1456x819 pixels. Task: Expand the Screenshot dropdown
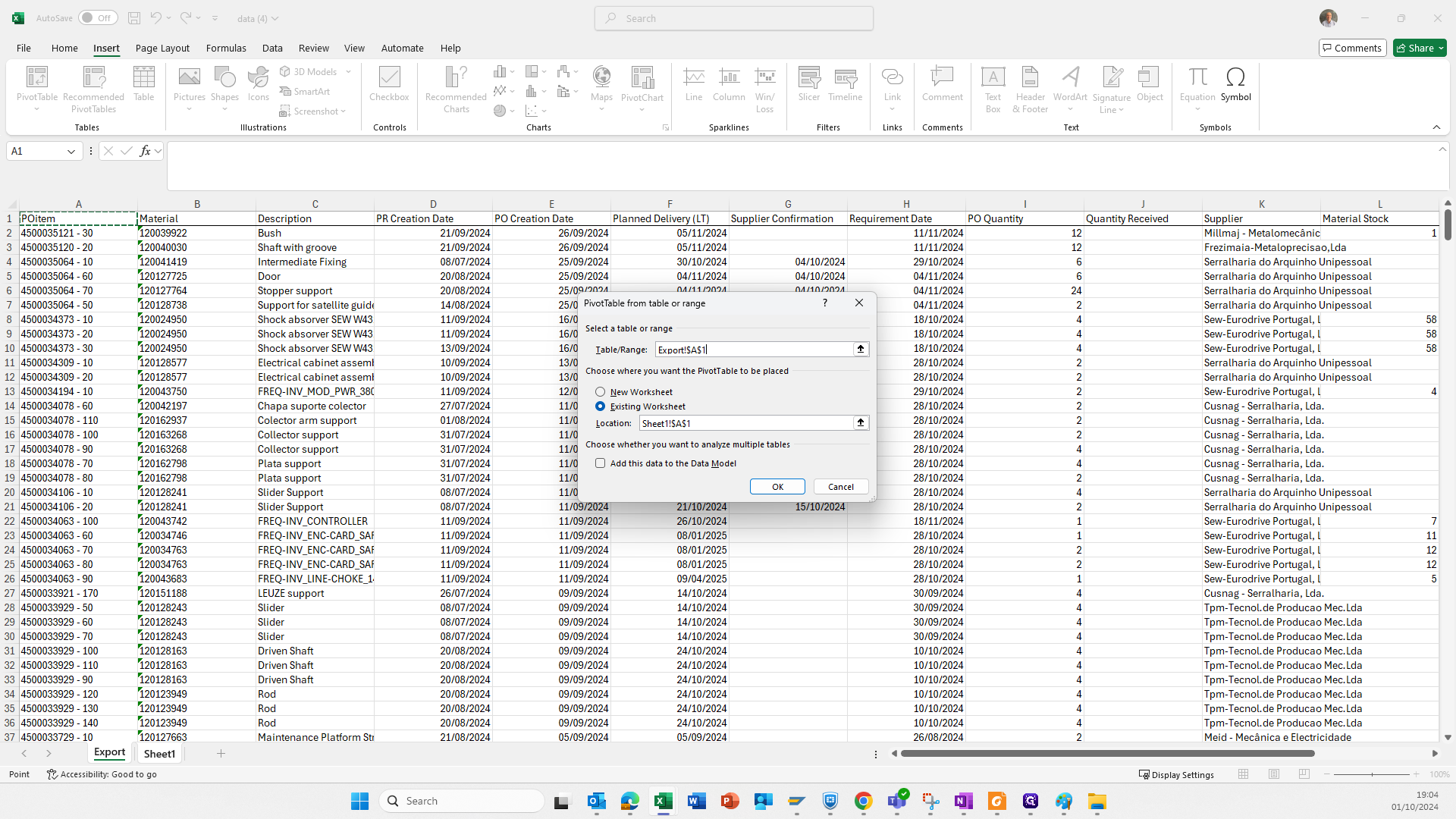pyautogui.click(x=344, y=111)
